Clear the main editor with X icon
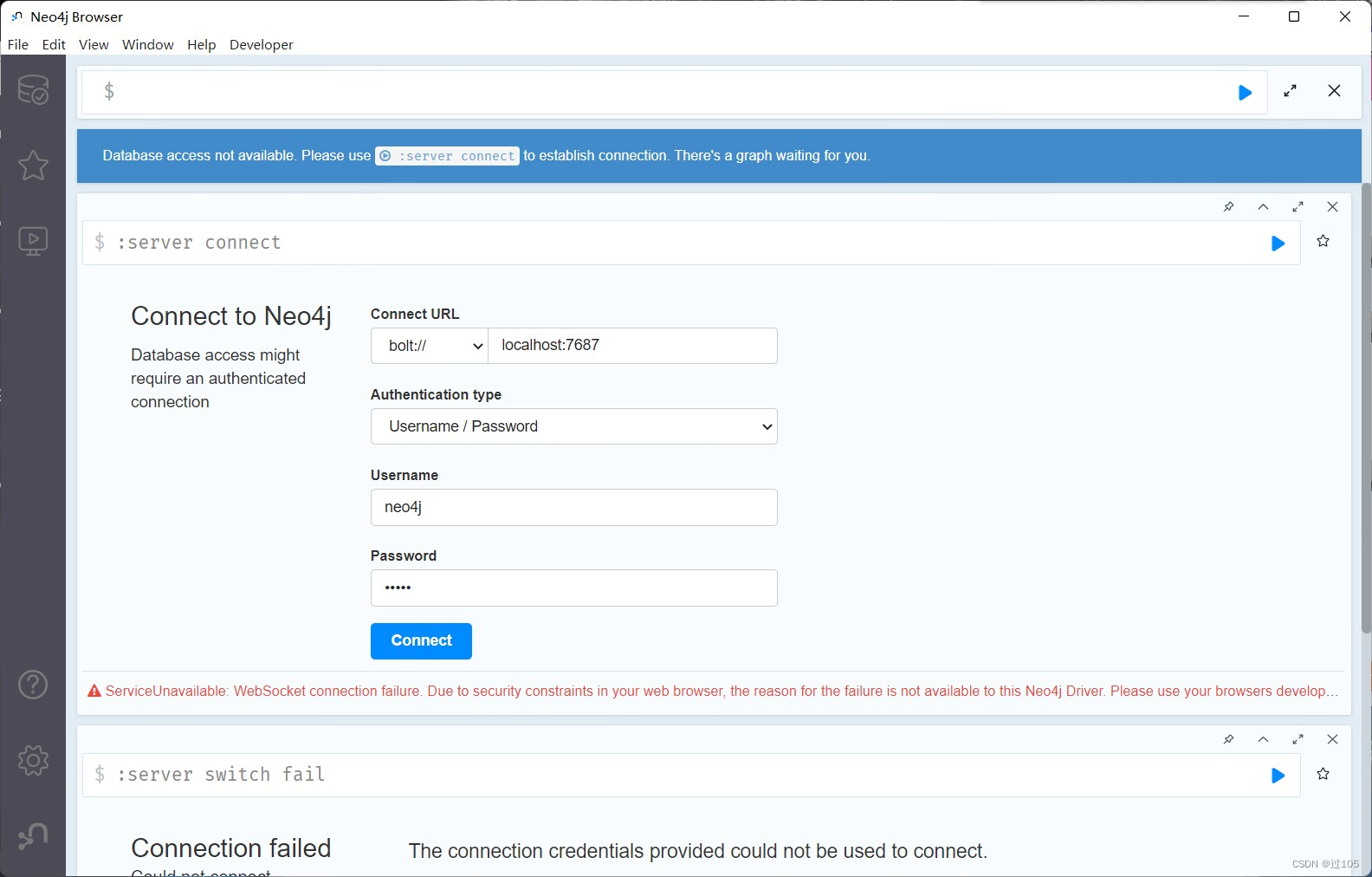This screenshot has width=1372, height=877. (1334, 91)
